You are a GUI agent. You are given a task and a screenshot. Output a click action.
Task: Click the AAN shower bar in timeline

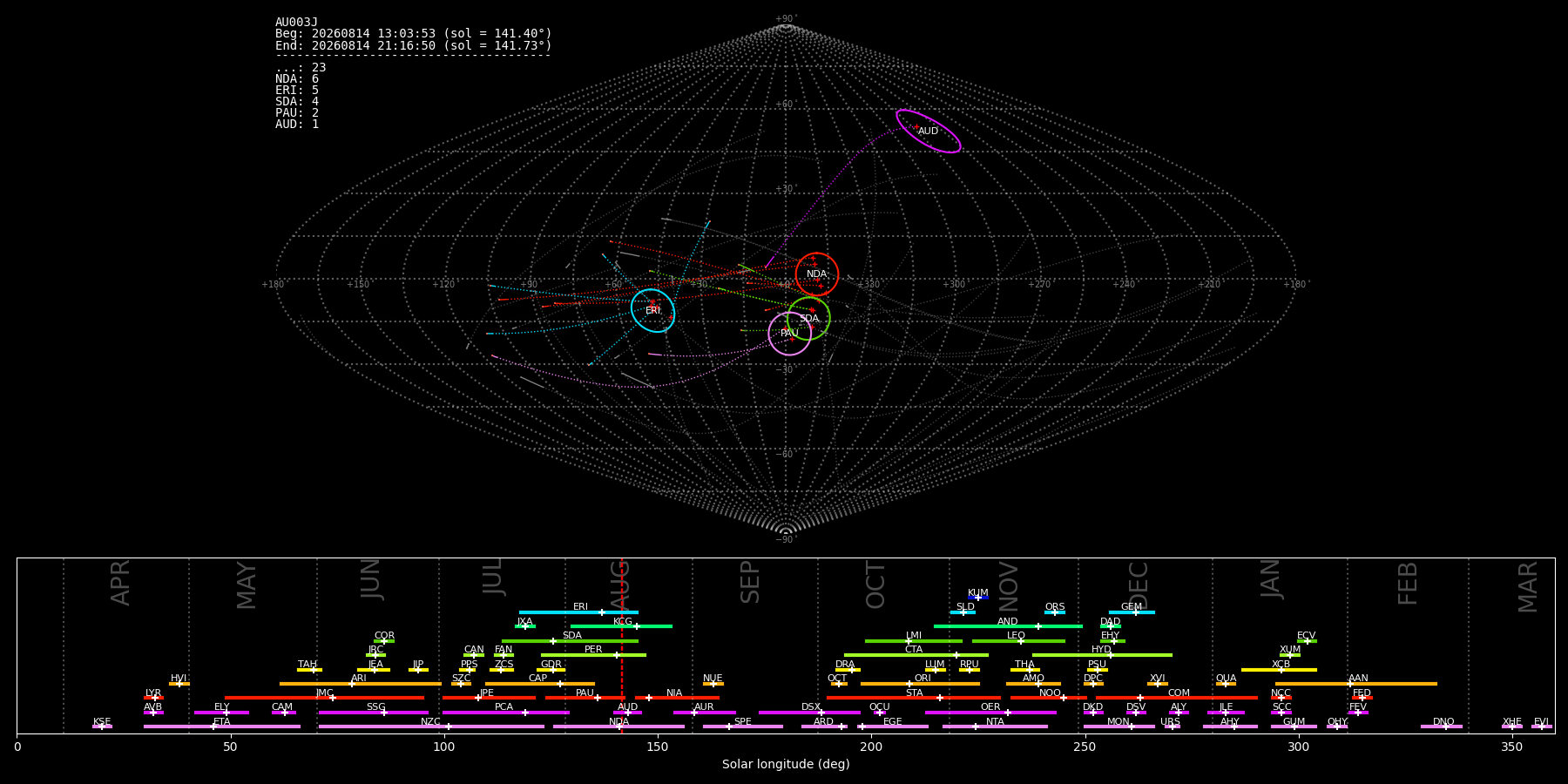[1356, 684]
